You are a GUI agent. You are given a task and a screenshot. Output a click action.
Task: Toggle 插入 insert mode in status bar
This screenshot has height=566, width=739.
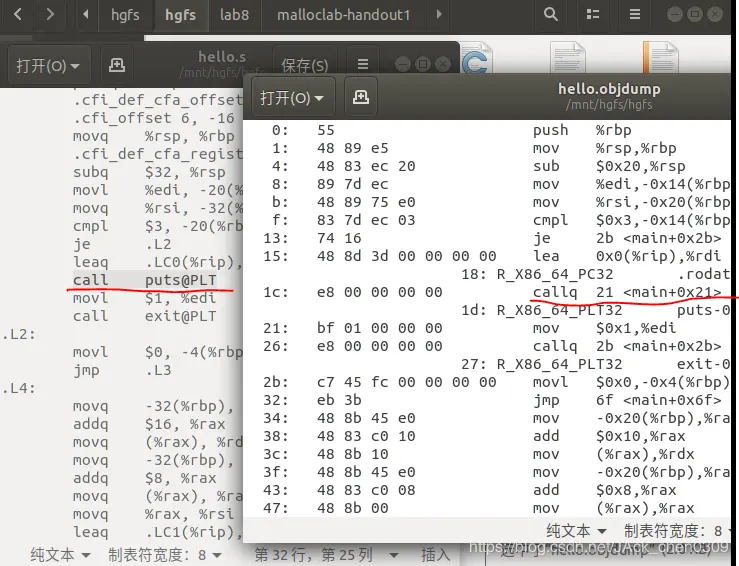click(x=435, y=555)
